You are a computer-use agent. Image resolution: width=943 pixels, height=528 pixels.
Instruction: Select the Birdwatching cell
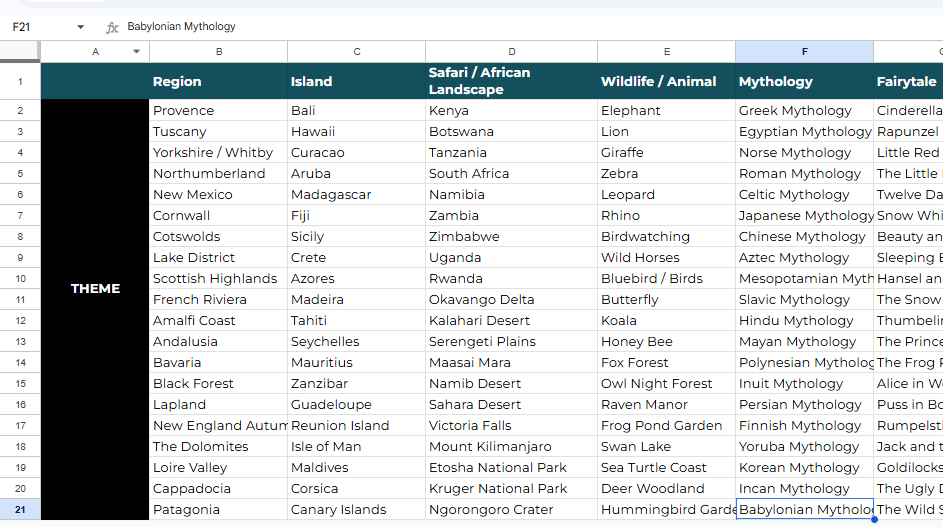click(x=666, y=236)
